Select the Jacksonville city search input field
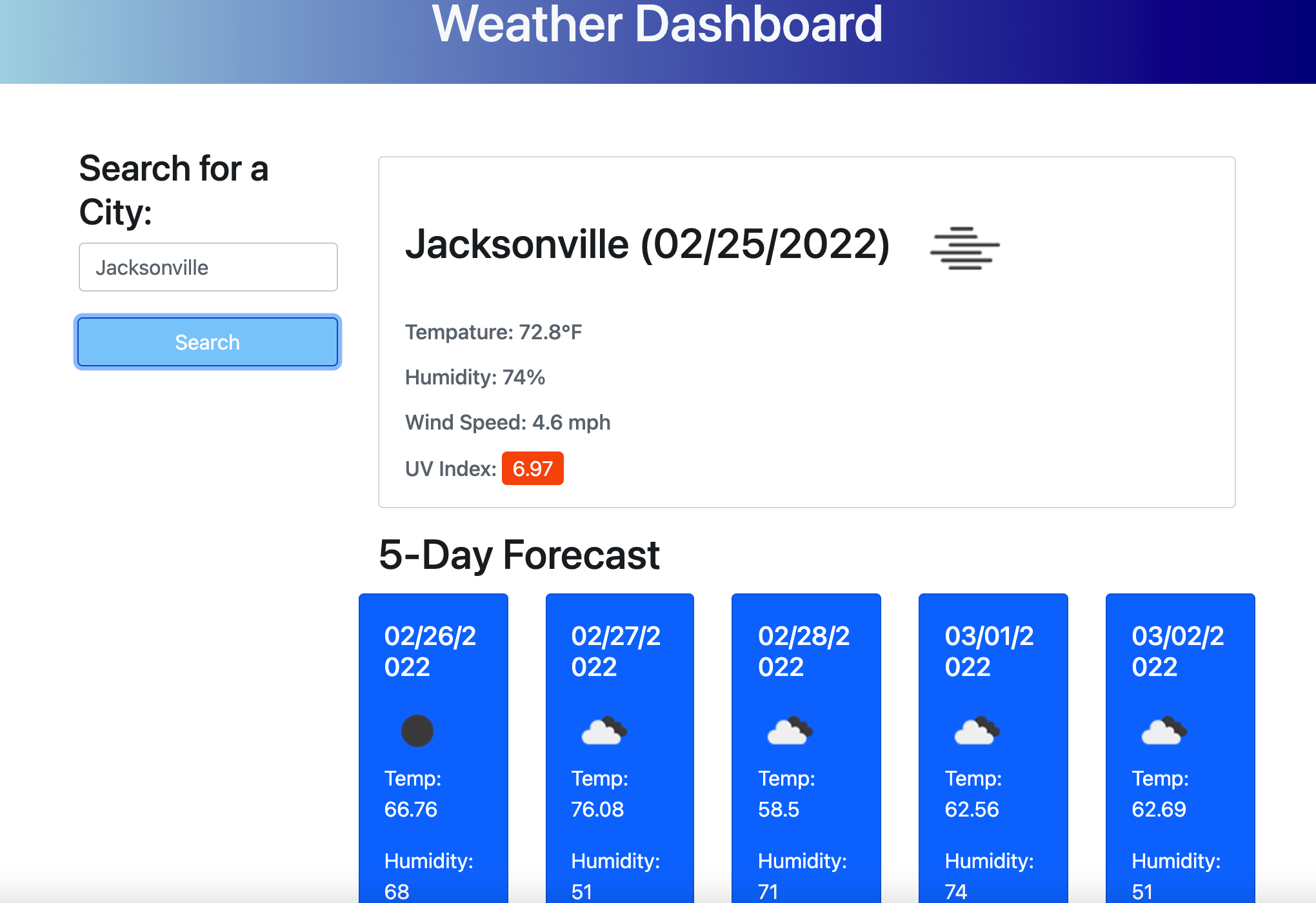Viewport: 1316px width, 903px height. pos(208,267)
